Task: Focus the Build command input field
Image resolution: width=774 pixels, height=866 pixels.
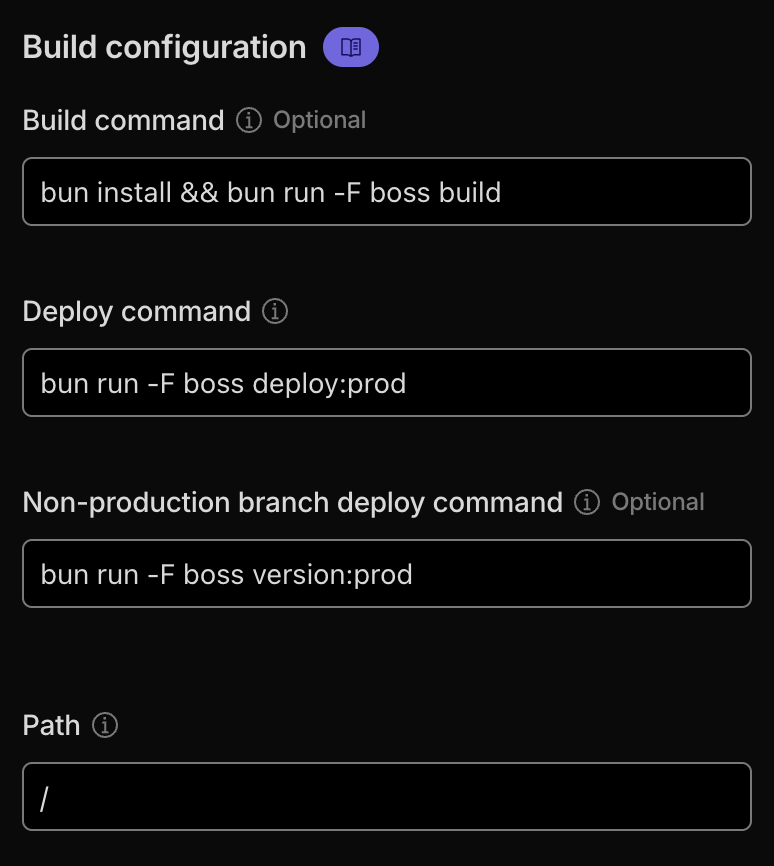Action: [x=386, y=191]
